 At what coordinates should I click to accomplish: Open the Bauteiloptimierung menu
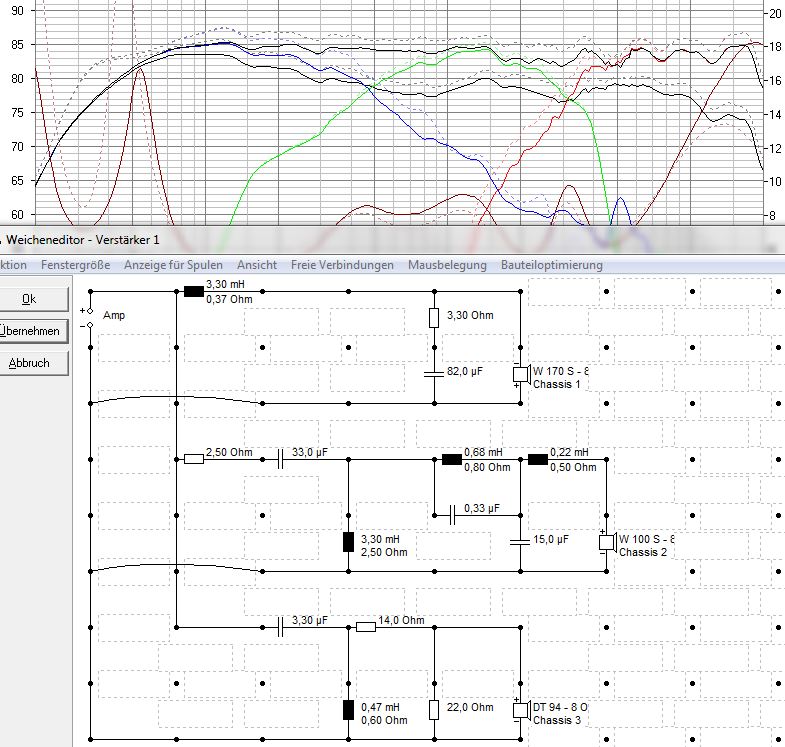click(552, 265)
